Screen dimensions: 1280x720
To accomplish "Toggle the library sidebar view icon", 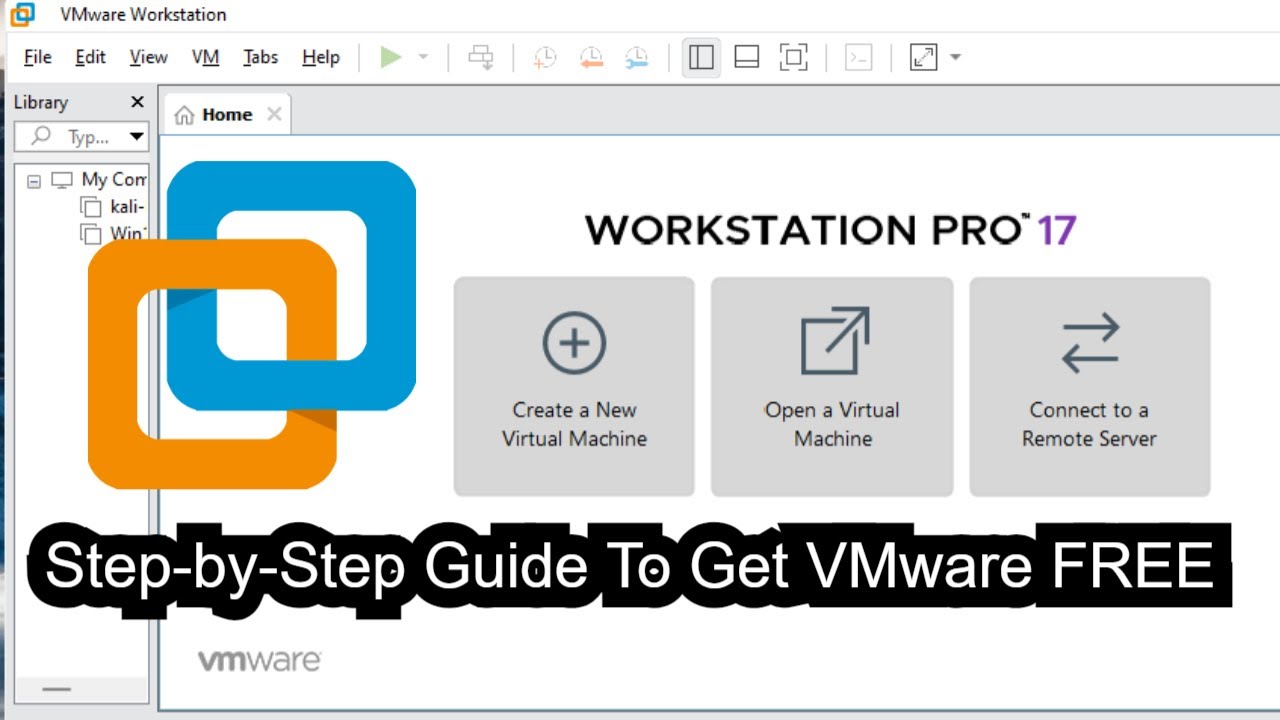I will tap(702, 57).
